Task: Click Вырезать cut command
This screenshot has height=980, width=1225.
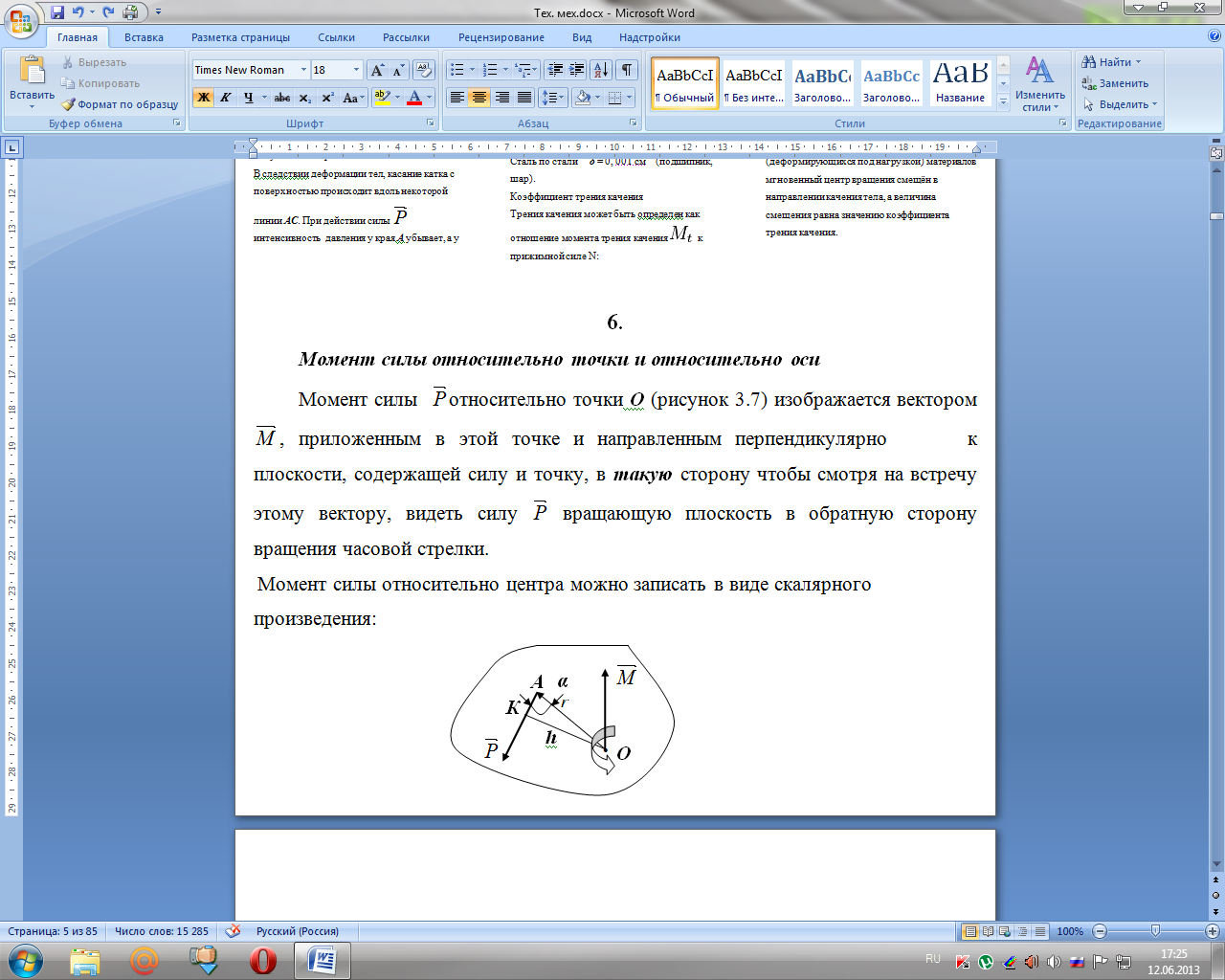Action: click(94, 62)
